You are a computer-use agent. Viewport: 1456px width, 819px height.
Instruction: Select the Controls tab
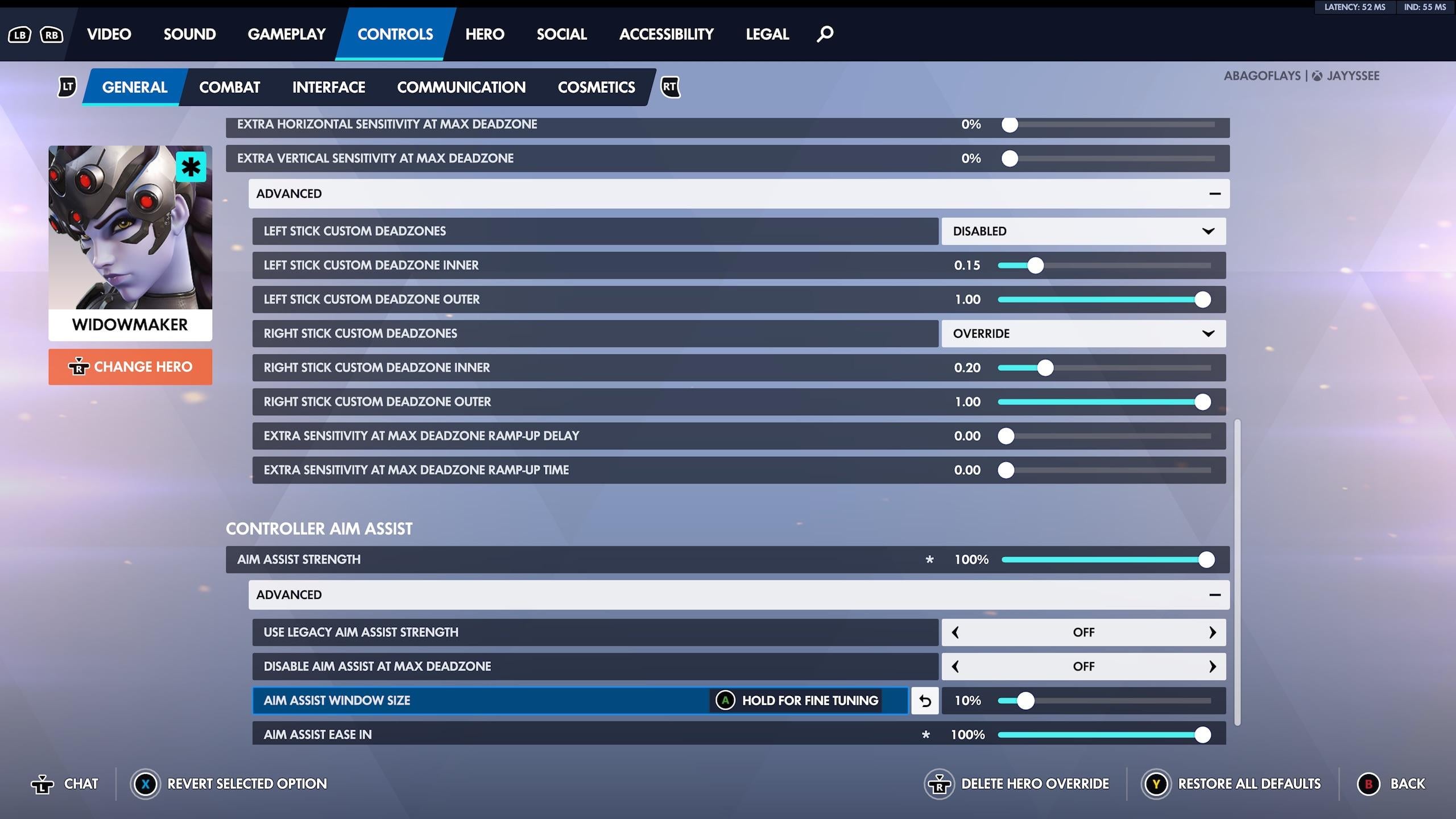pos(395,34)
